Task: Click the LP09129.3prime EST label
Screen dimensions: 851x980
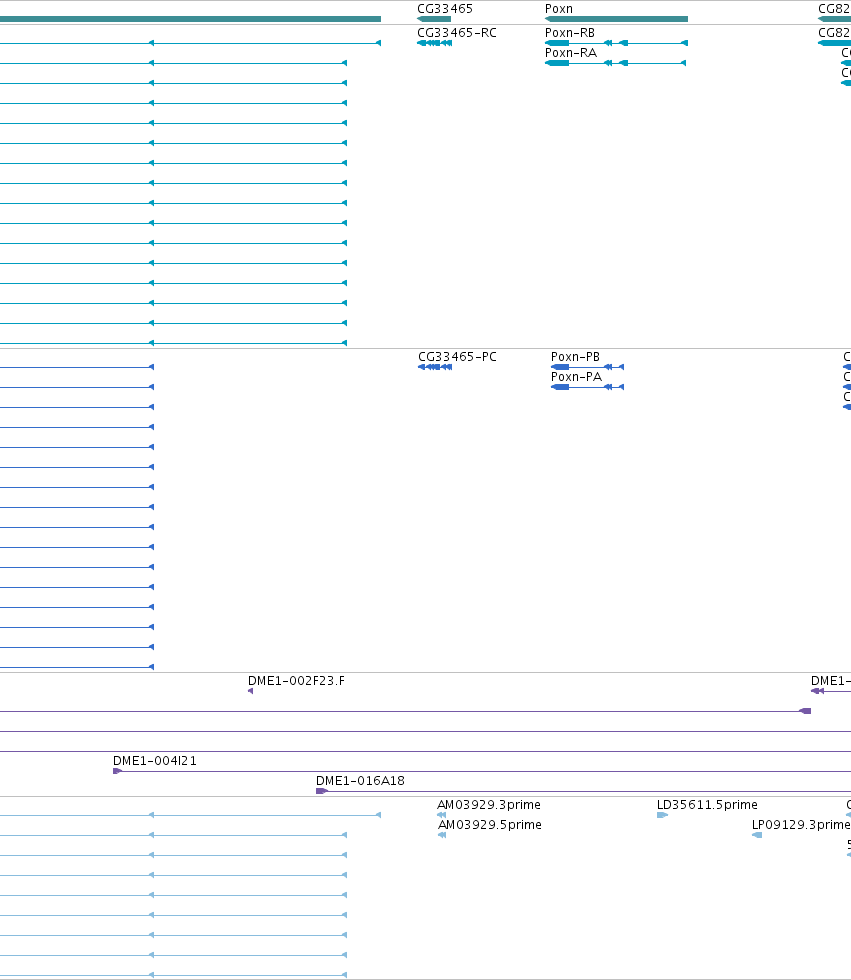Action: coord(801,825)
